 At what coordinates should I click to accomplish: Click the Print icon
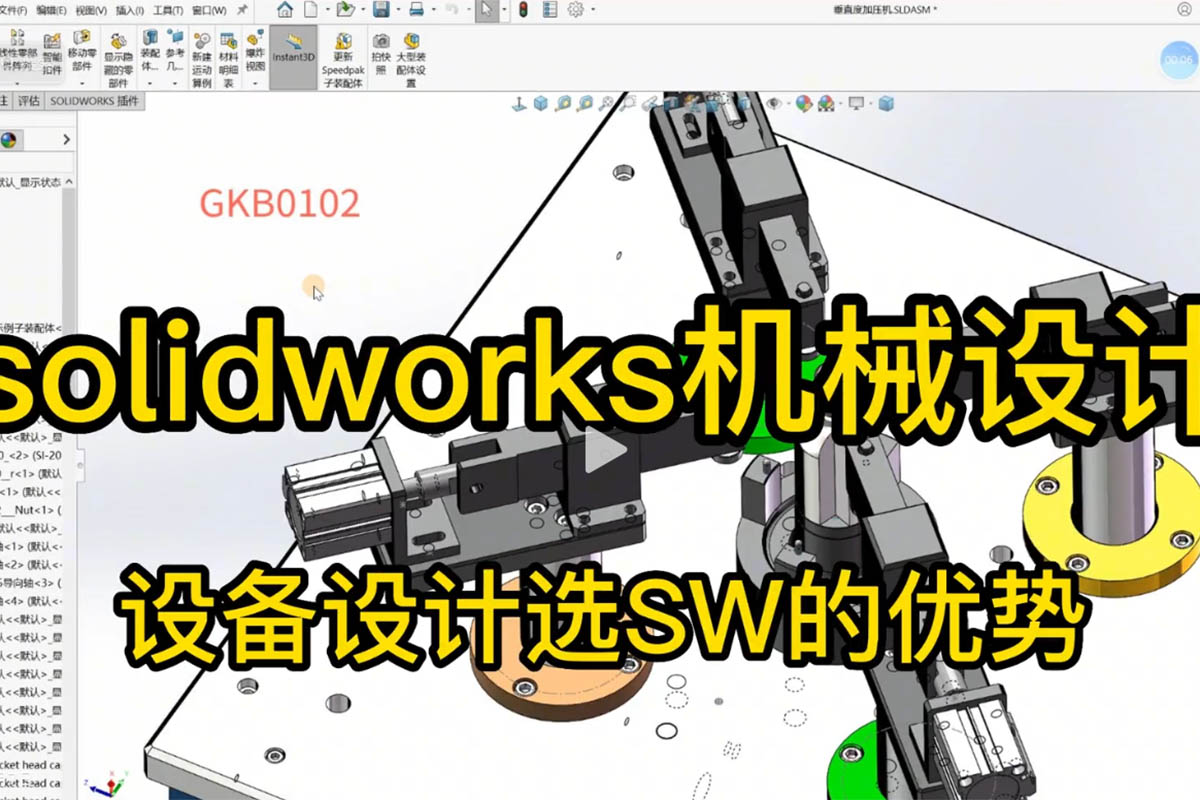[417, 10]
